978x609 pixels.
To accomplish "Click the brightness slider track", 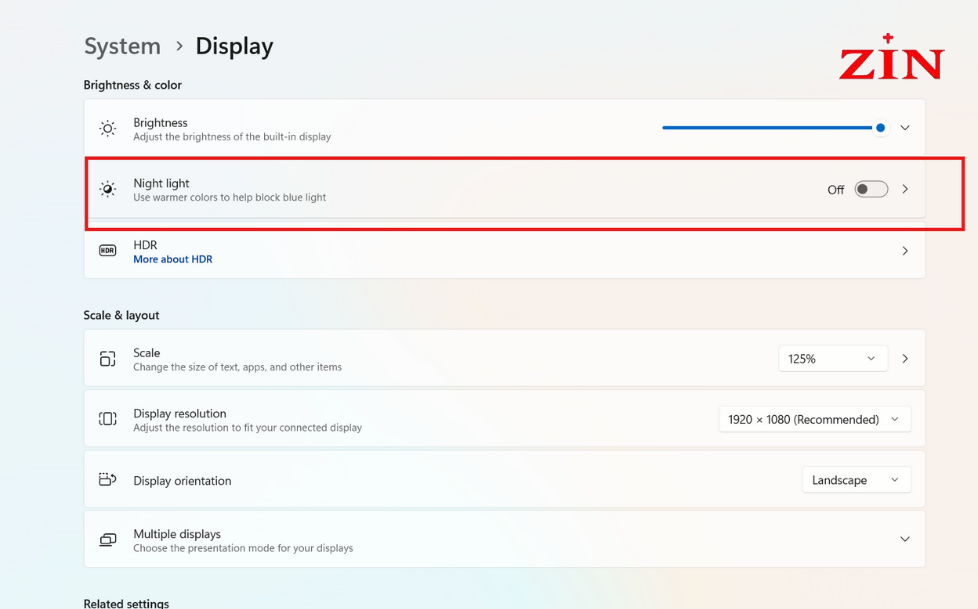I will click(771, 128).
